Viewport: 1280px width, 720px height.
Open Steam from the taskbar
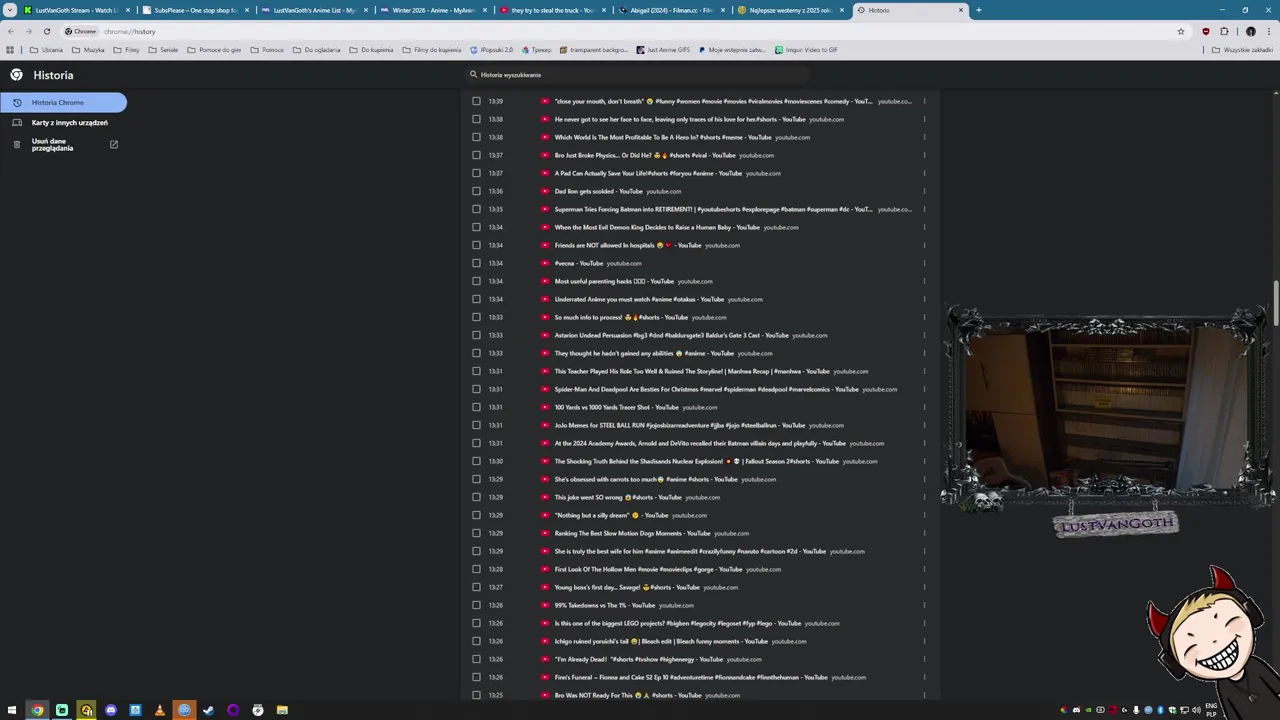pos(209,710)
